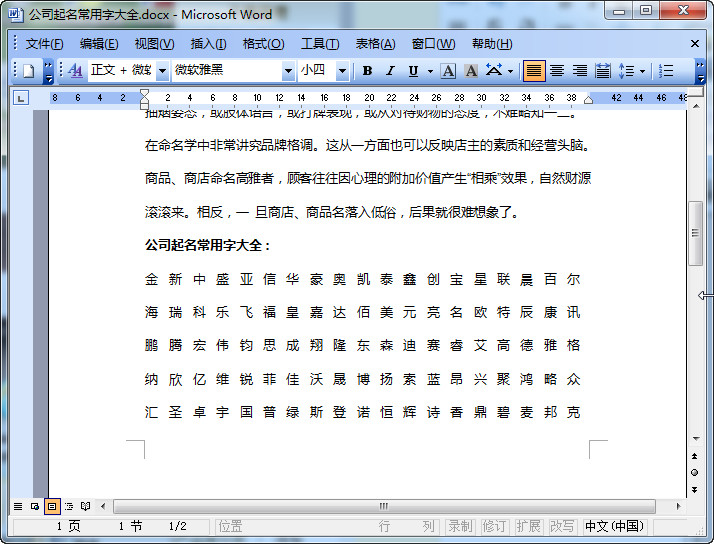
Task: Expand the style box dropdown
Action: pyautogui.click(x=162, y=71)
